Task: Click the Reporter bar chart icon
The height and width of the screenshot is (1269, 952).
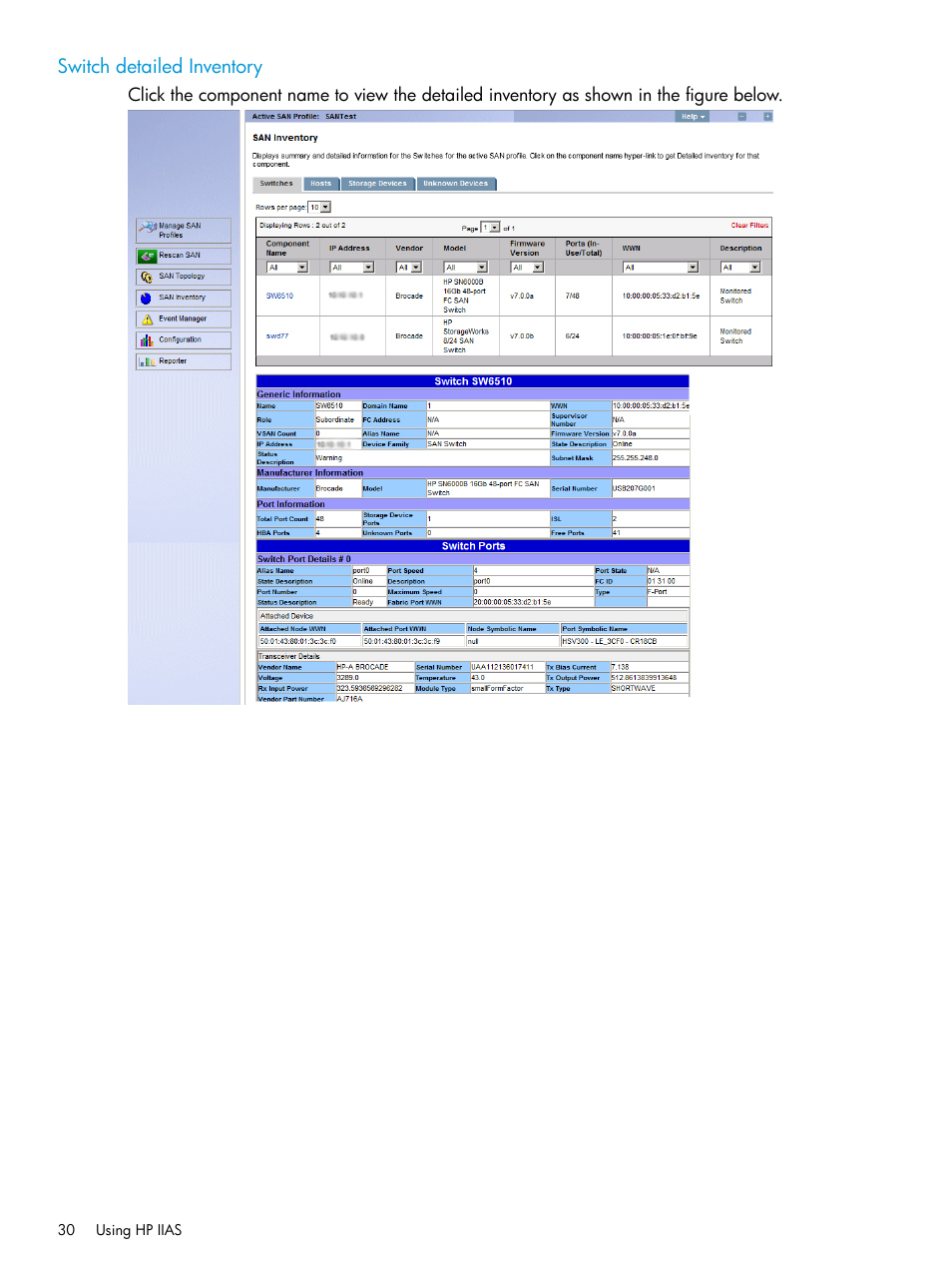Action: click(147, 361)
